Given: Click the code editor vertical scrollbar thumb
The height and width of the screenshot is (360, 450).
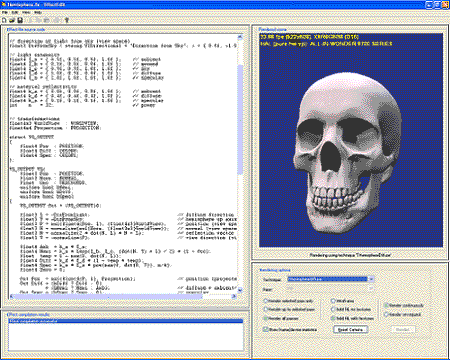Looking at the screenshot, I should tap(240, 119).
